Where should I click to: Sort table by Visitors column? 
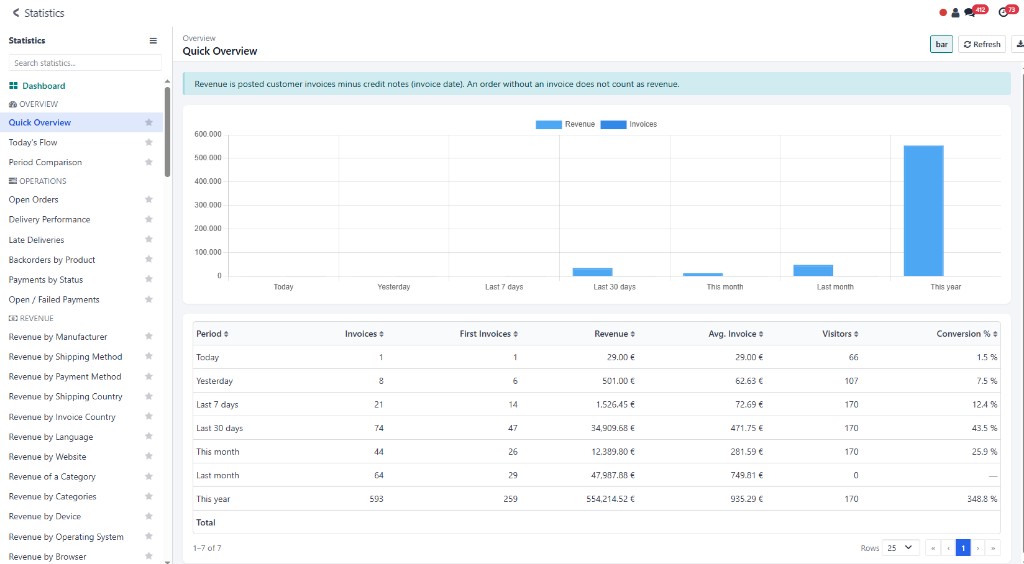point(840,334)
